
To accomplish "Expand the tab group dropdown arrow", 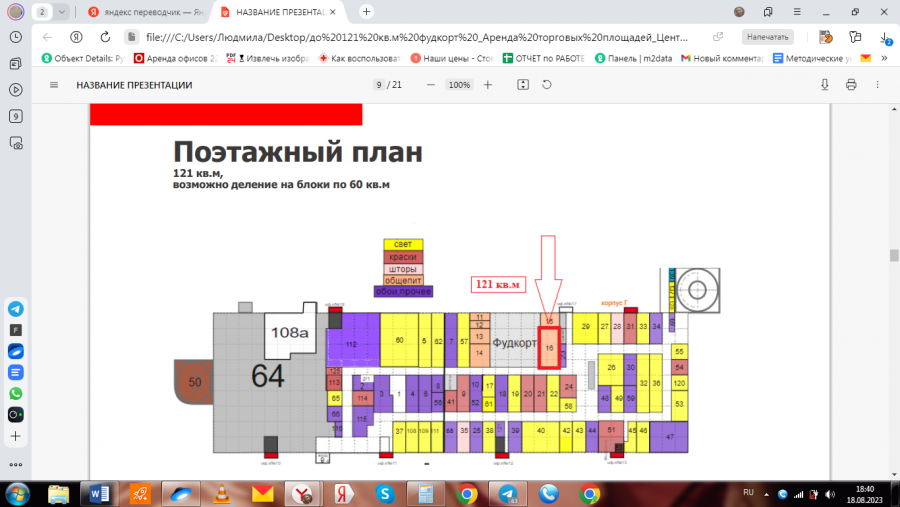I will (x=61, y=11).
